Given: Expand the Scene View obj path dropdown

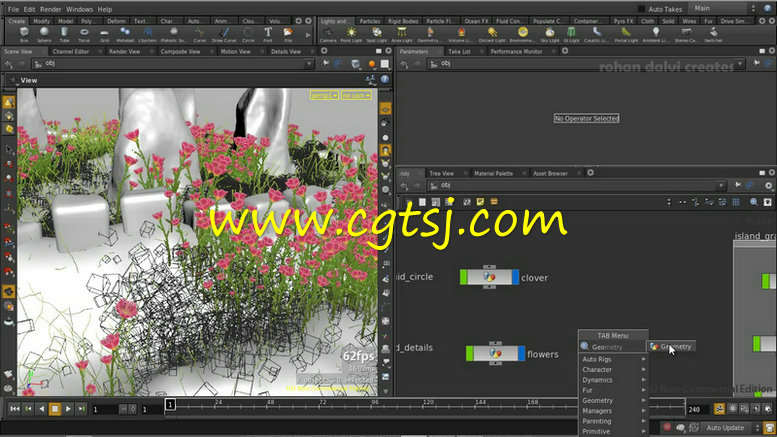Looking at the screenshot, I should coord(309,64).
